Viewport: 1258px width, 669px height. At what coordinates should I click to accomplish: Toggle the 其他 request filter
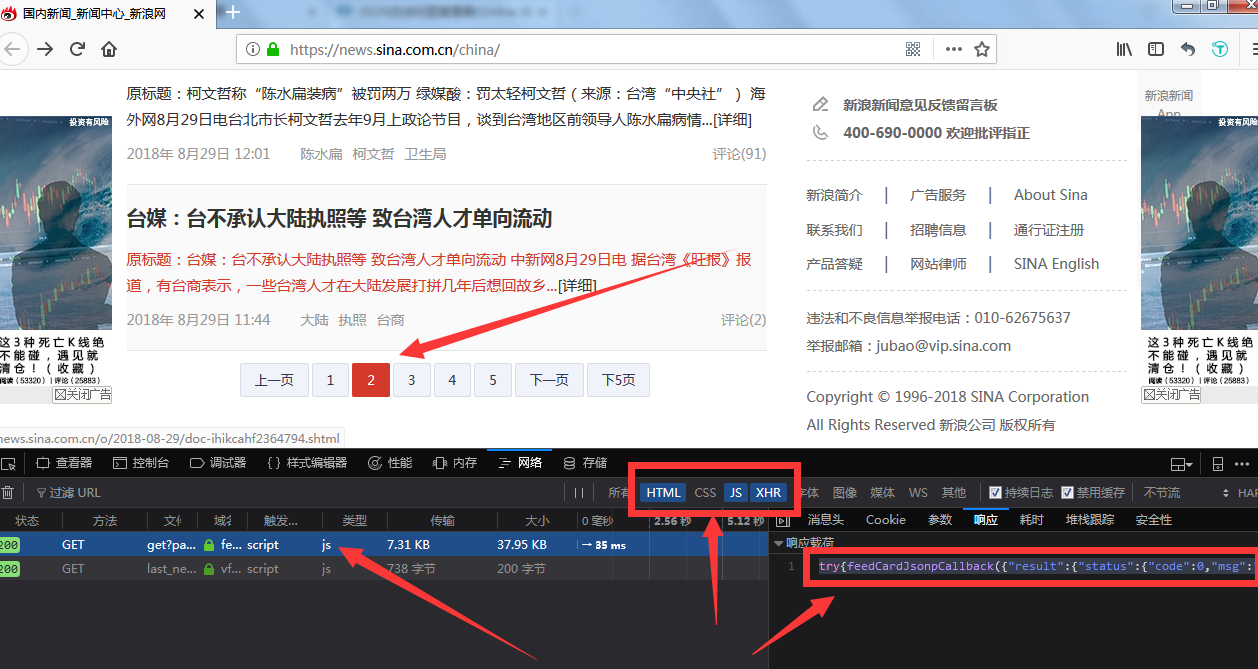click(x=954, y=492)
